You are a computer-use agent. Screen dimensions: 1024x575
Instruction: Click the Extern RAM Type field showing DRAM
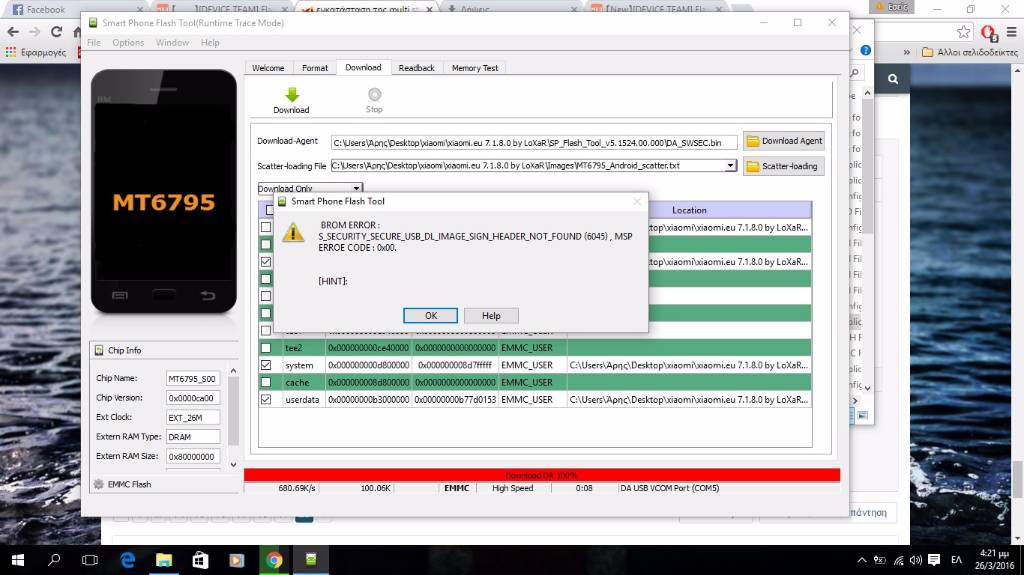coord(193,436)
